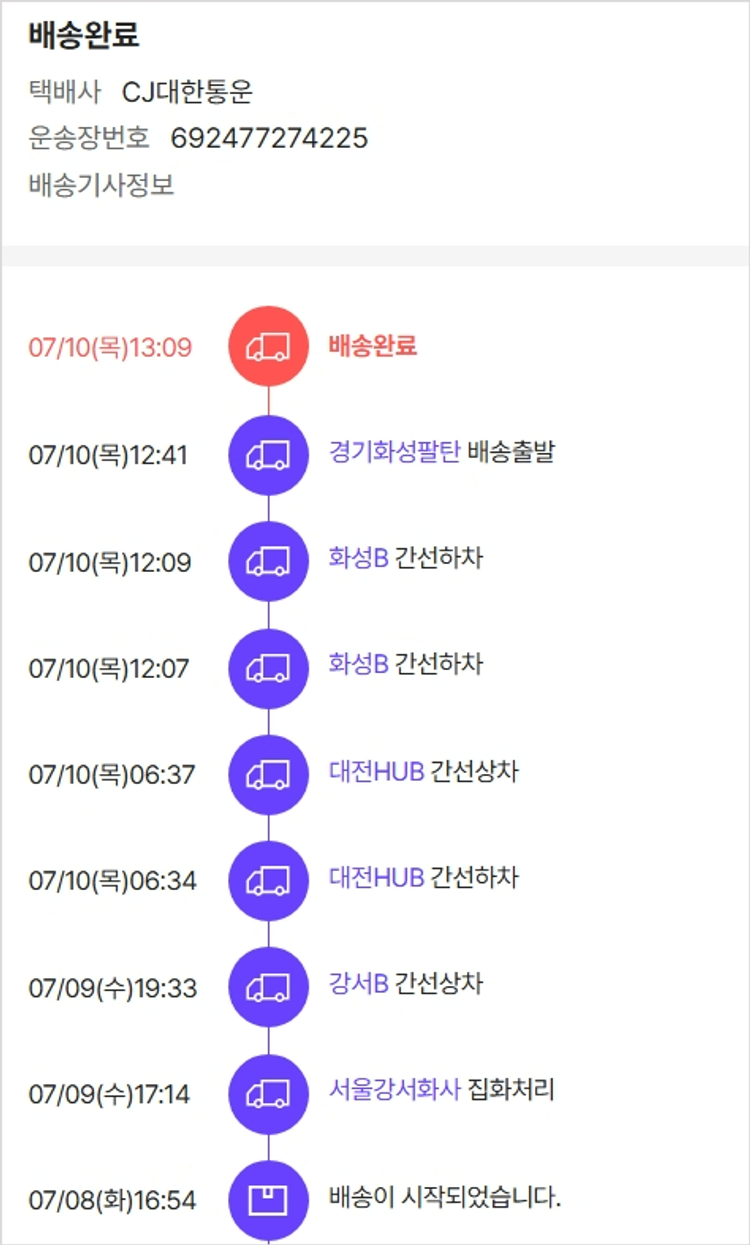
Task: Open the 경기화성팔탄 branch link
Action: click(394, 452)
